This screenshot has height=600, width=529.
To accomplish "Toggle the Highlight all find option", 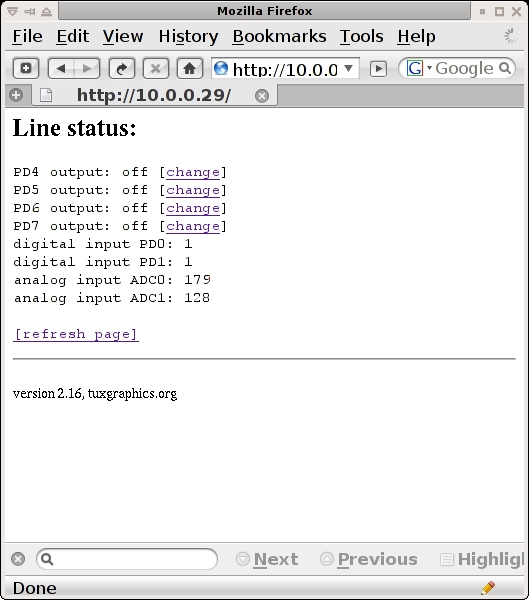I will coord(482,559).
